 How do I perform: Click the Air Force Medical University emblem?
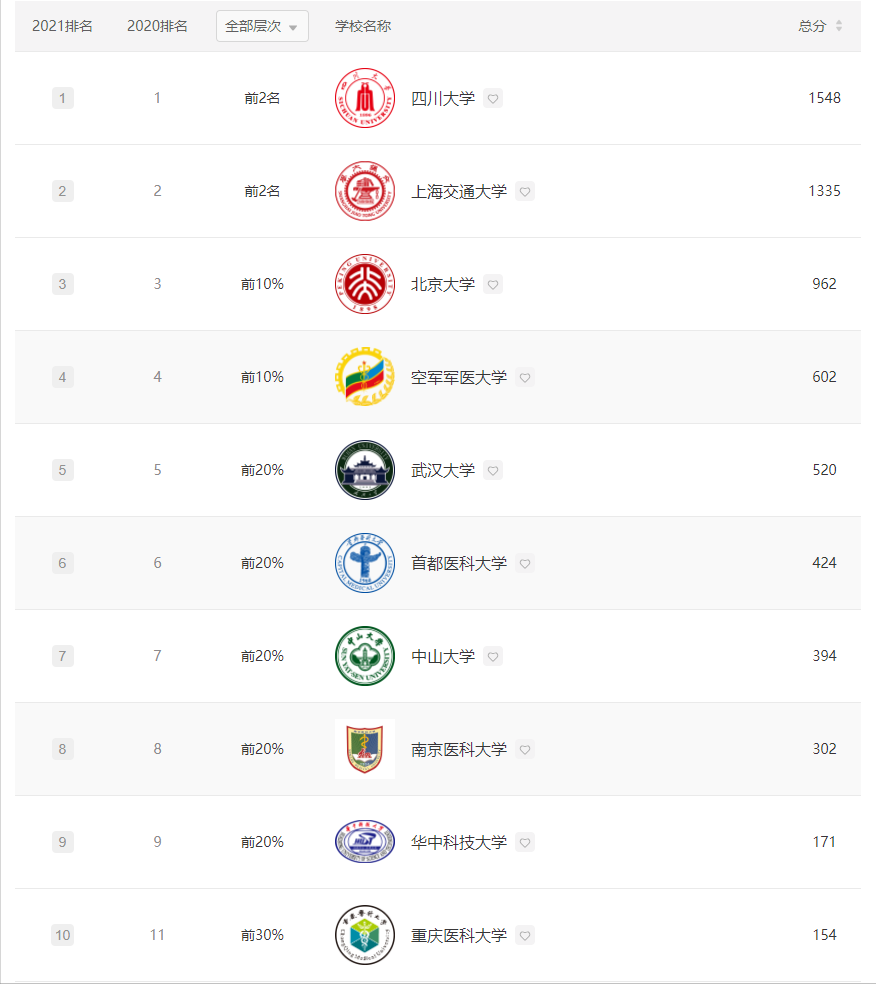[364, 377]
